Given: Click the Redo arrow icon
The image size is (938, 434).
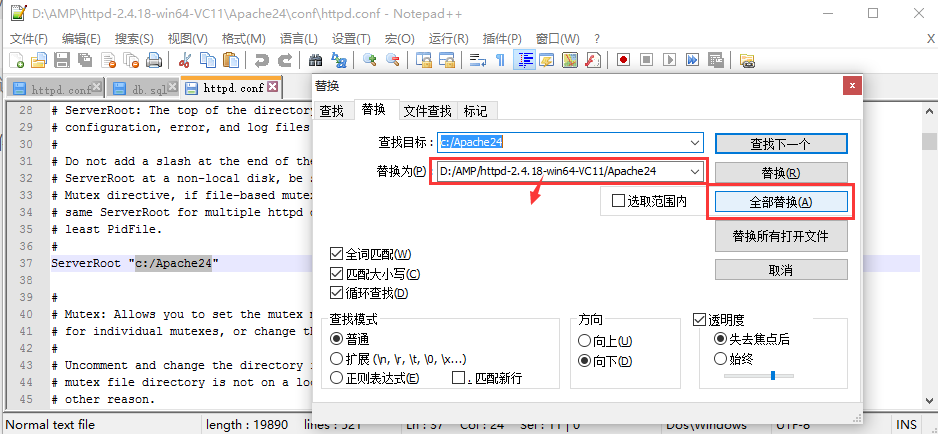Looking at the screenshot, I should 285,60.
